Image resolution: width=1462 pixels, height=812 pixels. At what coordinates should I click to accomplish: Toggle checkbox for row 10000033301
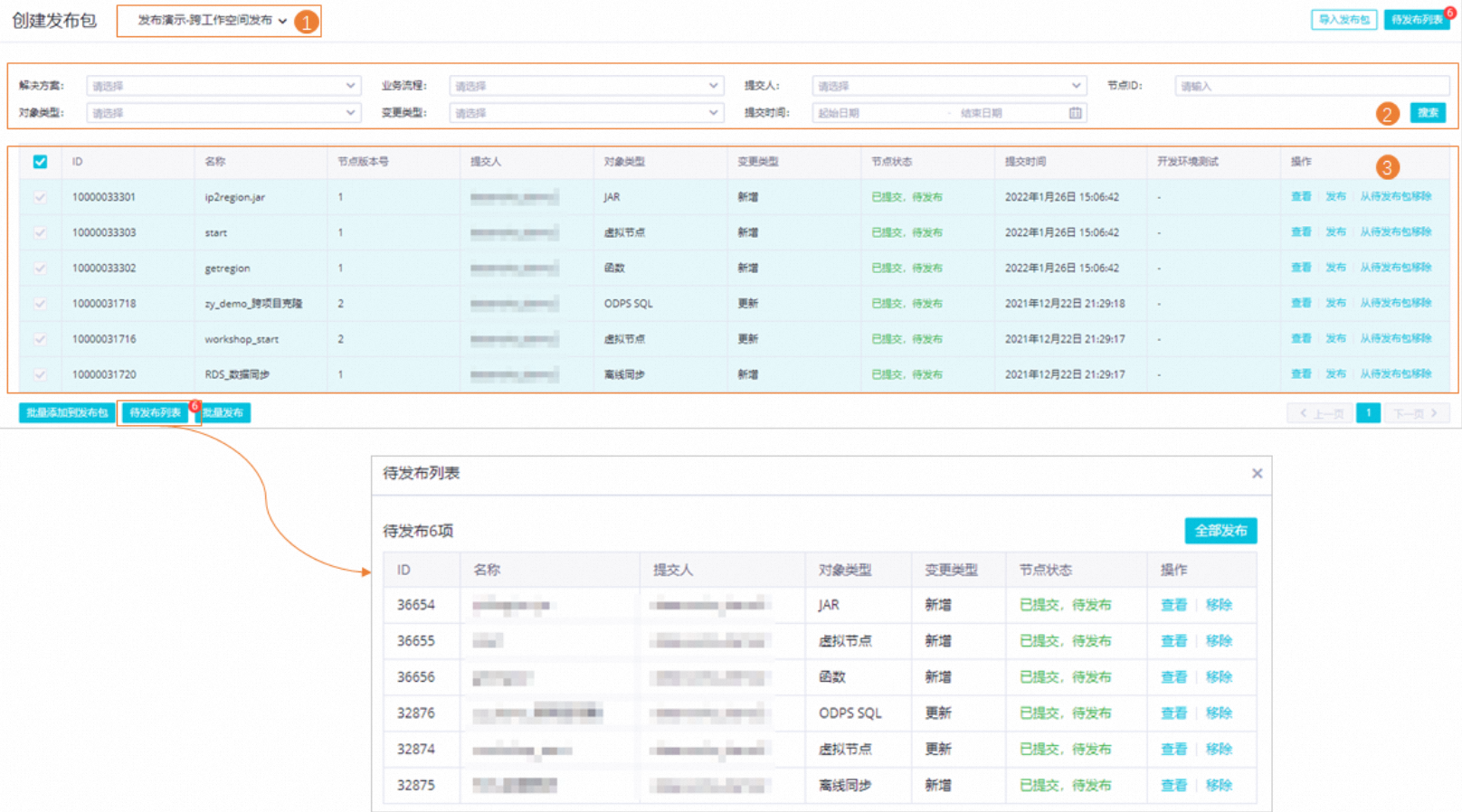pos(40,197)
